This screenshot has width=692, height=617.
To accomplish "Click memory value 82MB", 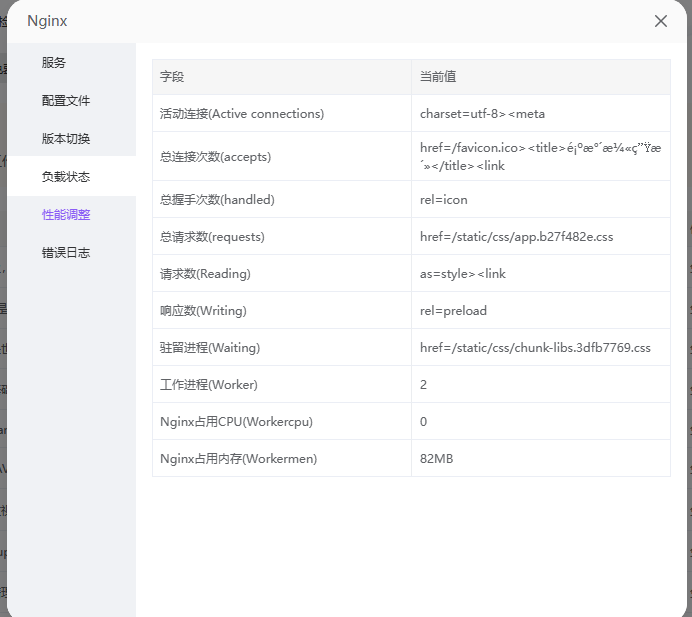I will tap(436, 459).
